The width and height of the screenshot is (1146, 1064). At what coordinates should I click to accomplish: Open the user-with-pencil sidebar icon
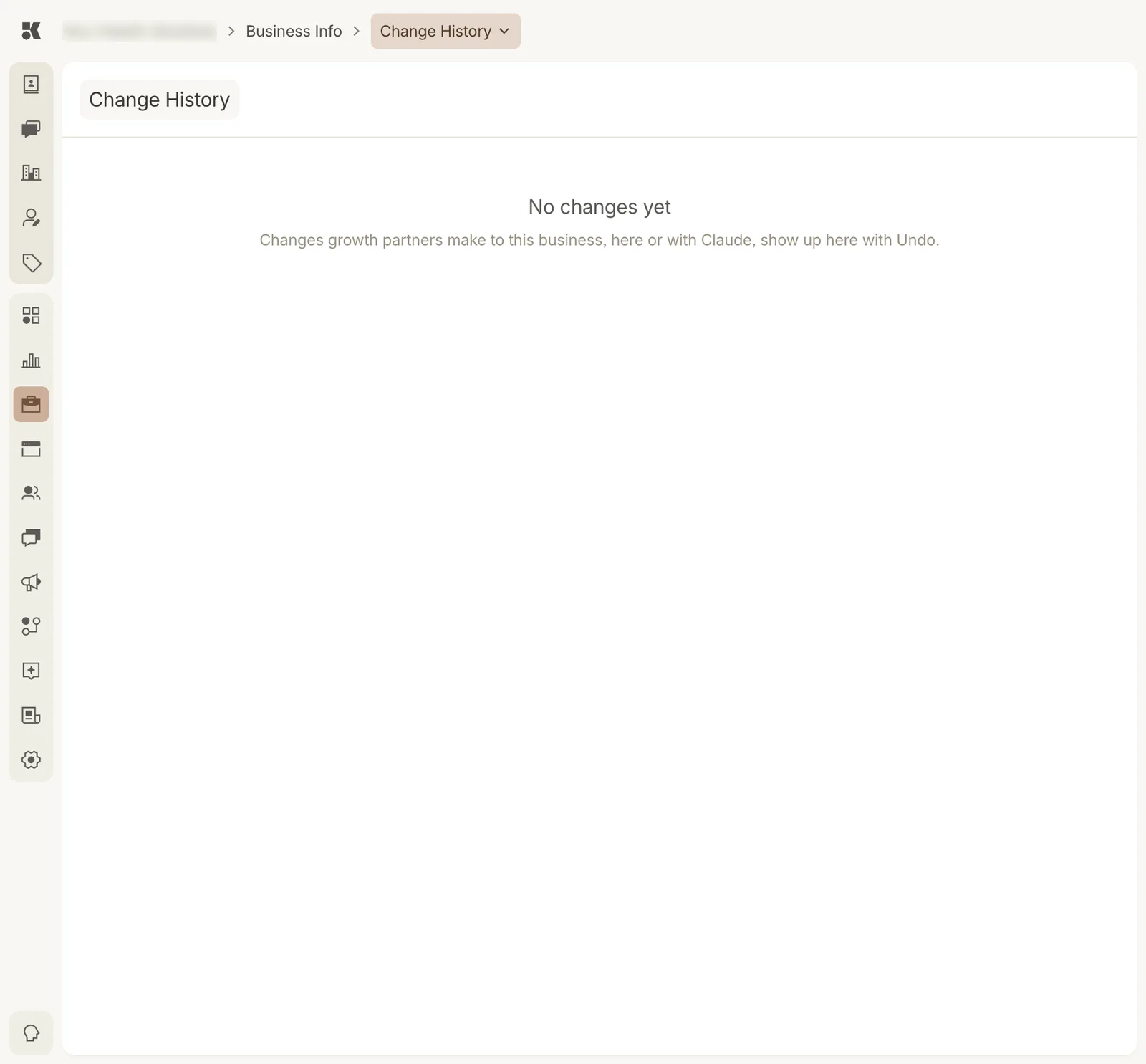(x=31, y=218)
